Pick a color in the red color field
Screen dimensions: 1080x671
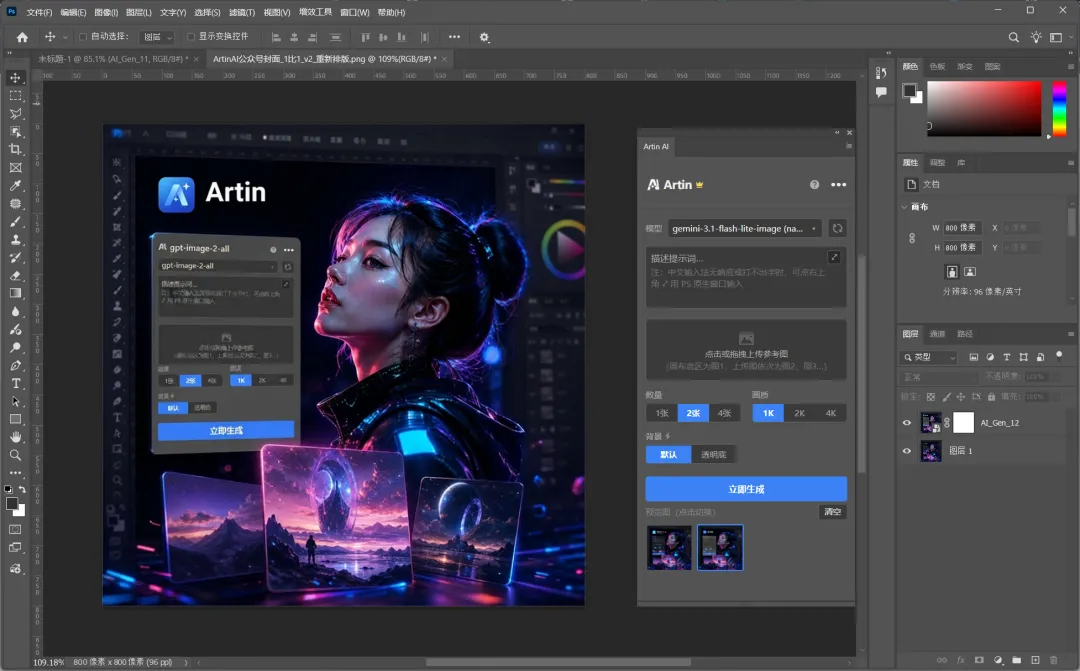[984, 109]
